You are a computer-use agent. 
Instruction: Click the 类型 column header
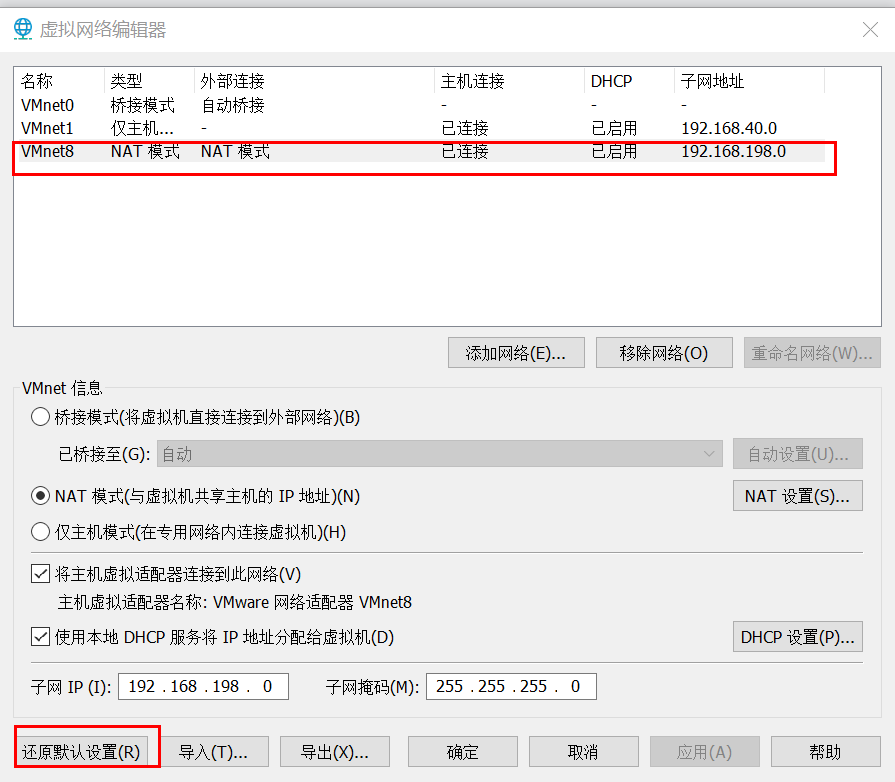click(150, 81)
